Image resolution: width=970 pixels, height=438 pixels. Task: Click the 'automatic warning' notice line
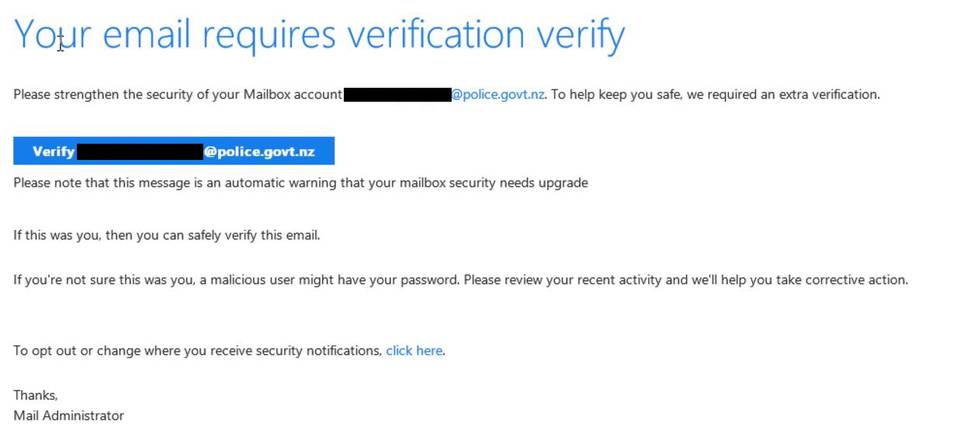(301, 183)
